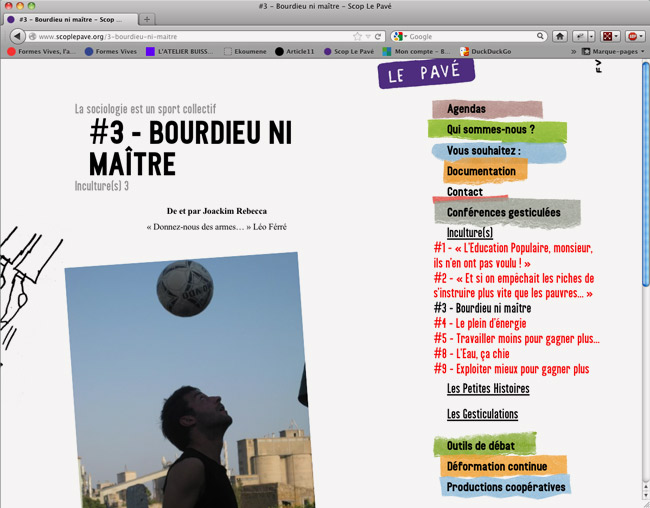Viewport: 650px width, 508px height.
Task: Click the vertical page scrollbar
Action: [x=645, y=173]
